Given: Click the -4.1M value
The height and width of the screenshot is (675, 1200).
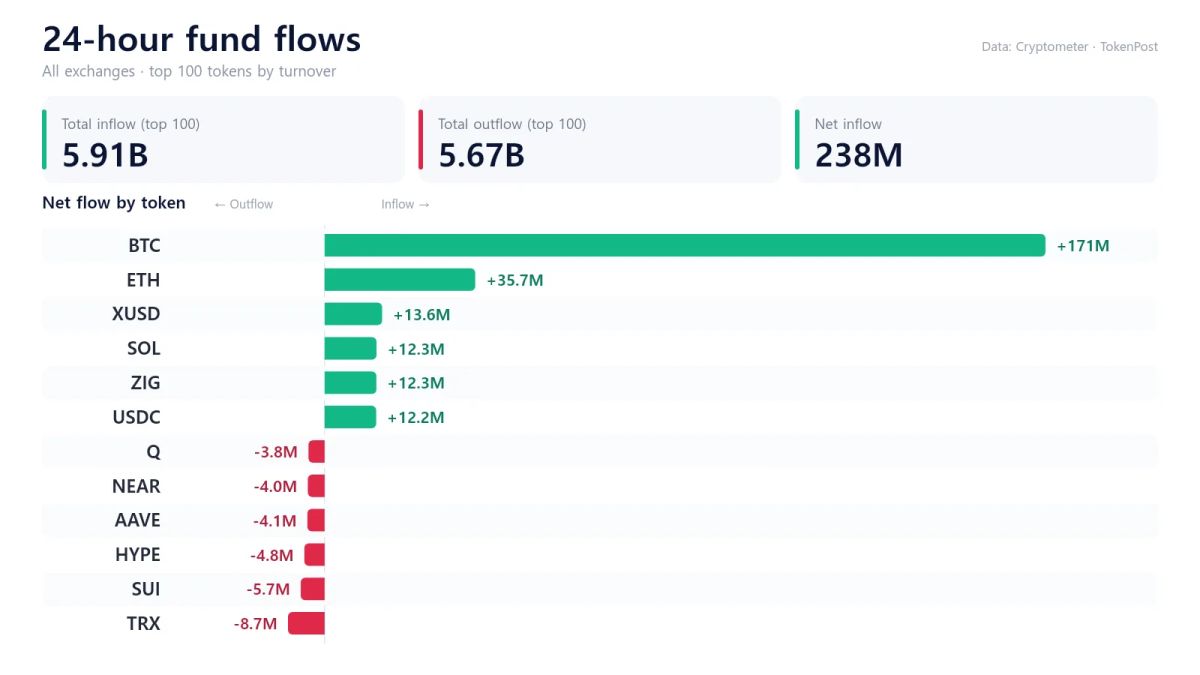Looking at the screenshot, I should 275,521.
